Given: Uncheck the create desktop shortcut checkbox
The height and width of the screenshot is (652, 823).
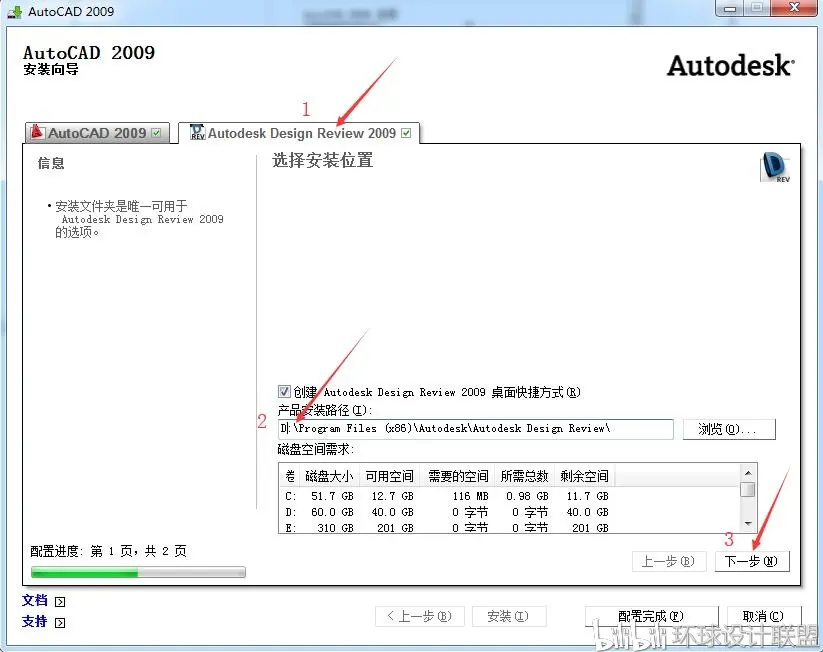Looking at the screenshot, I should (x=284, y=392).
